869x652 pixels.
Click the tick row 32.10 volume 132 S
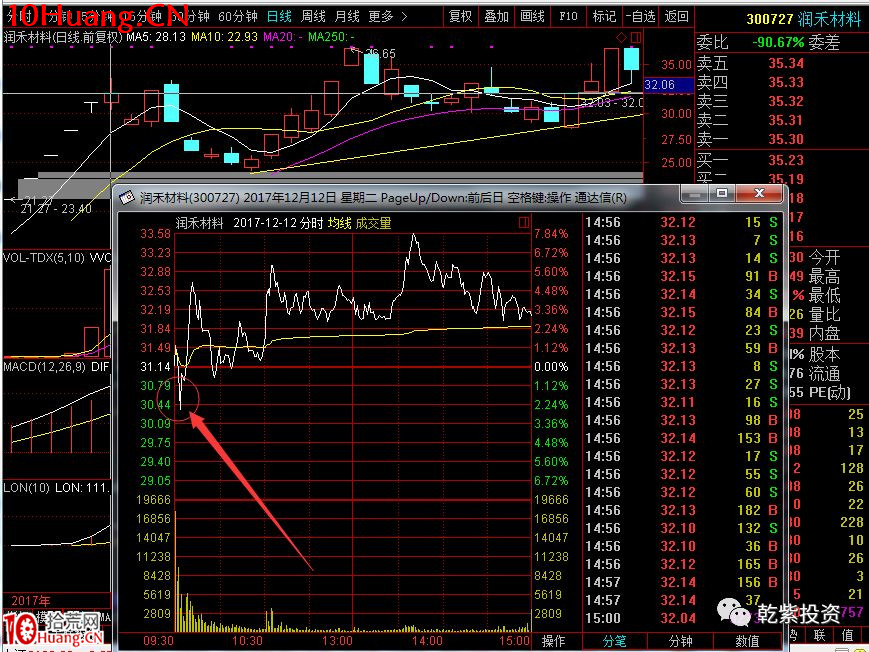point(682,528)
